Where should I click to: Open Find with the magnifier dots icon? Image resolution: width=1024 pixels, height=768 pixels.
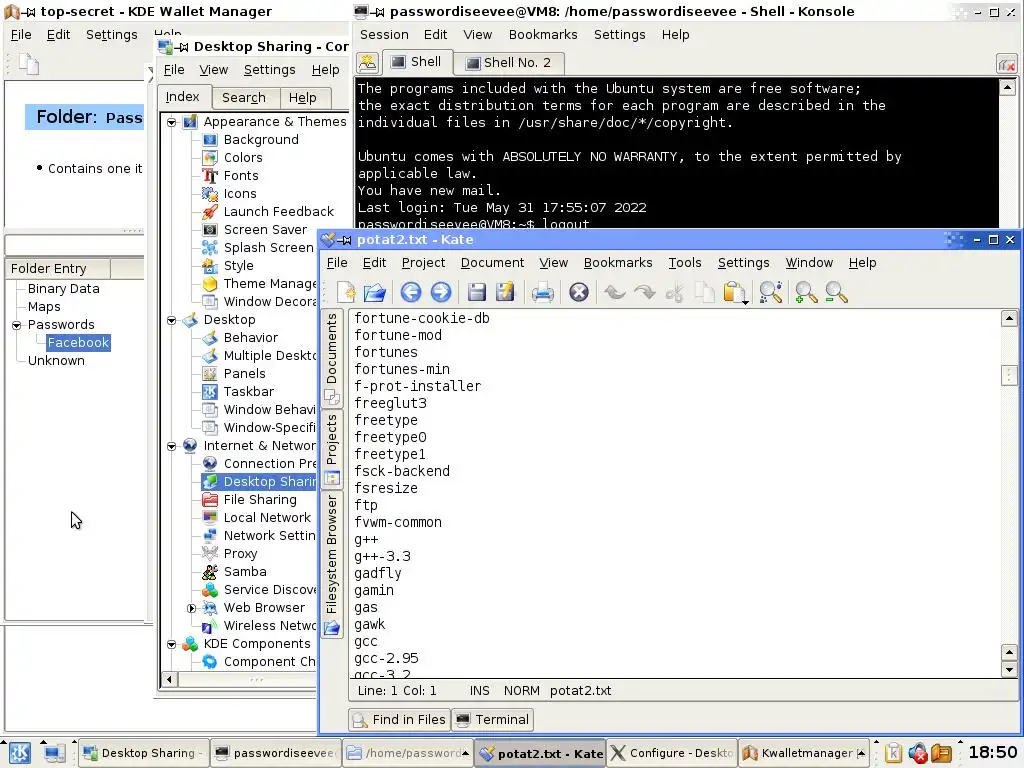tap(771, 293)
